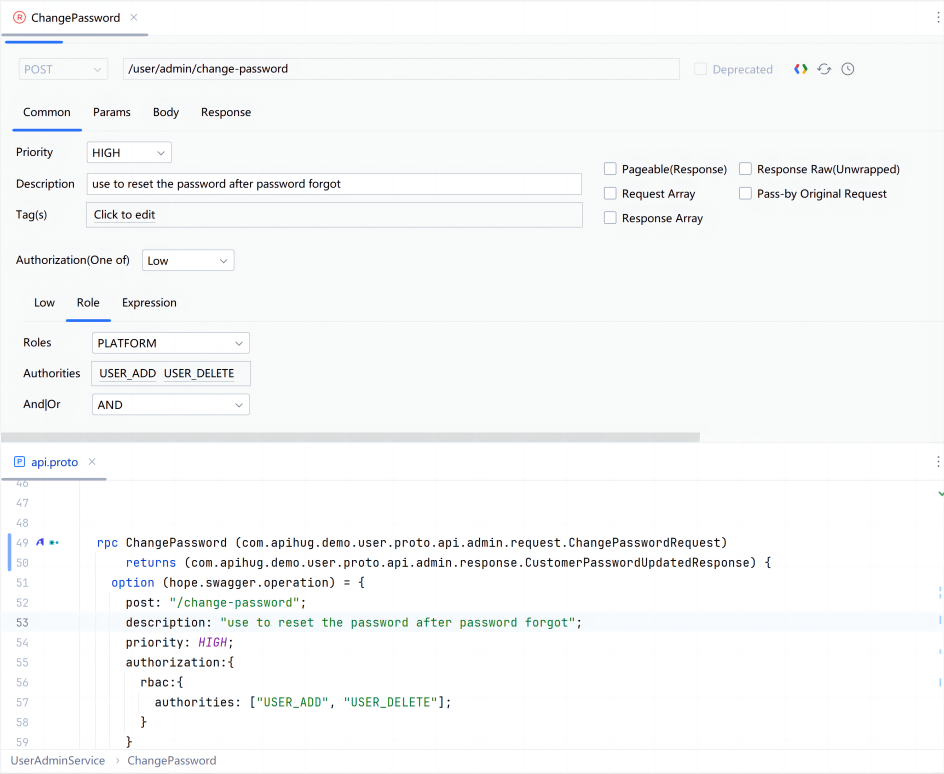Viewport: 944px width, 774px height.
Task: Close the ChangePassword editor tab
Action: [x=134, y=18]
